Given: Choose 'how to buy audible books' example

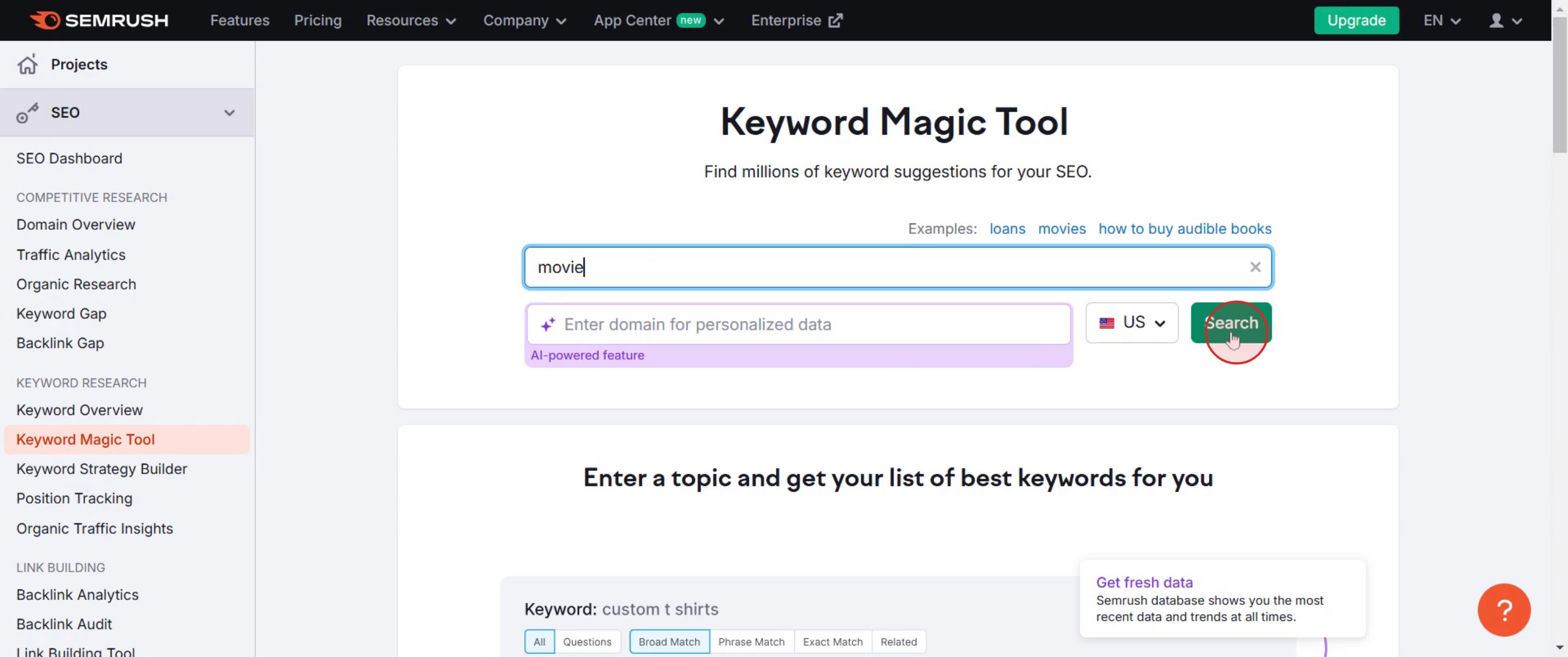Looking at the screenshot, I should click(x=1184, y=229).
